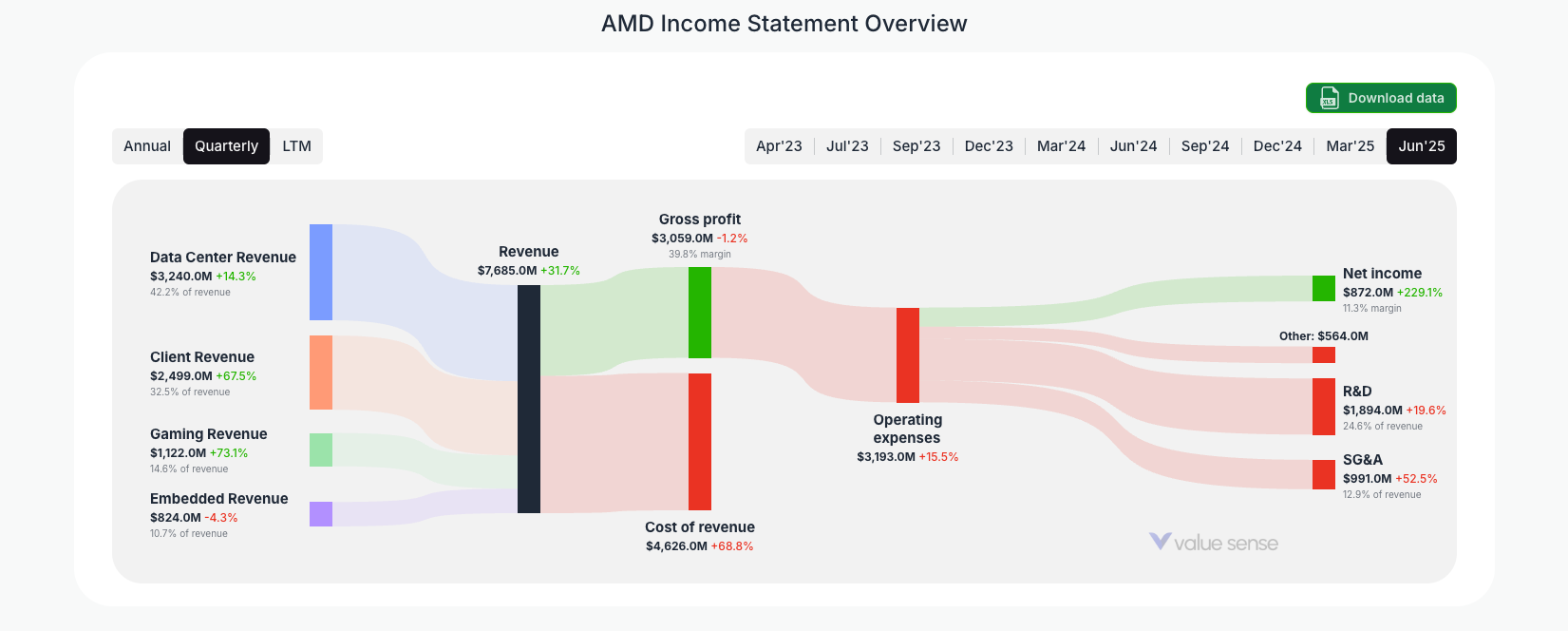This screenshot has width=1568, height=631.
Task: Select the Jun'24 quarter
Action: point(1133,145)
